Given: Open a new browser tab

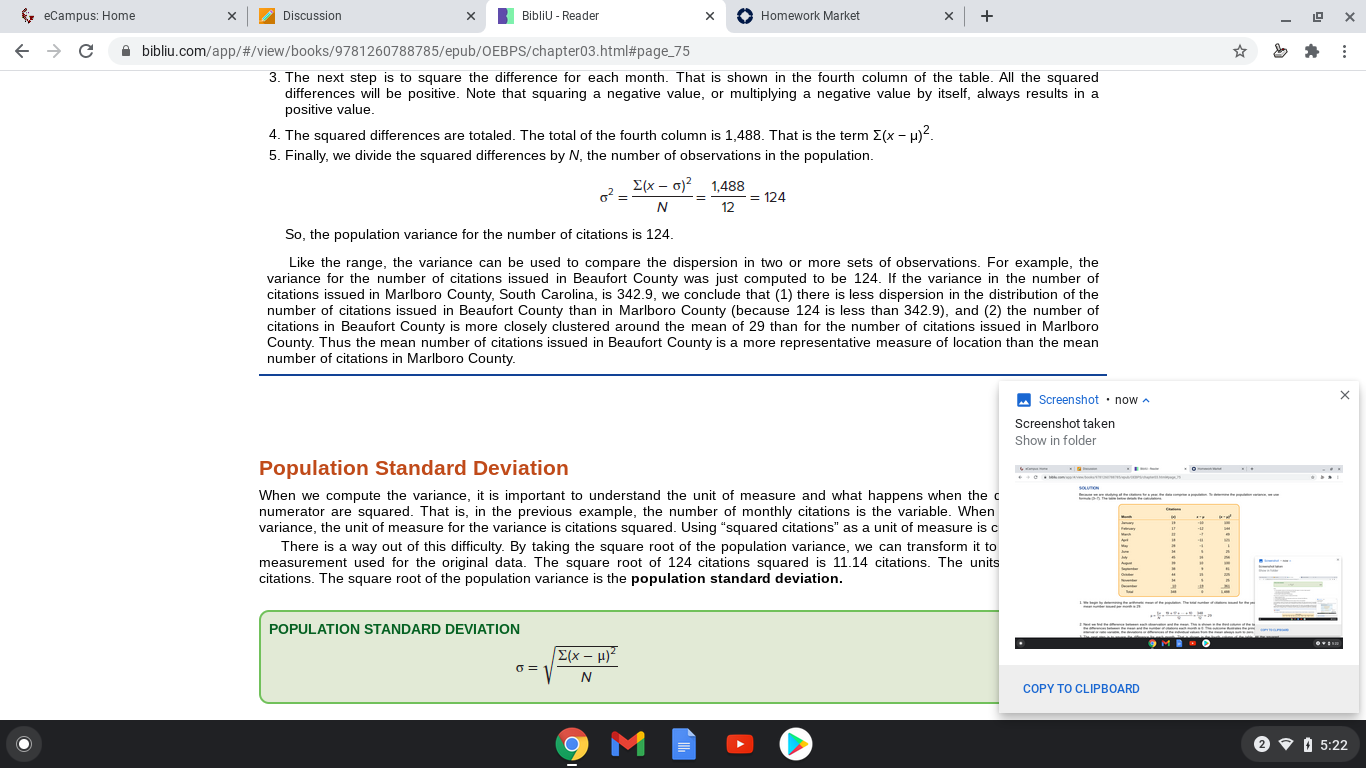Looking at the screenshot, I should tap(986, 16).
